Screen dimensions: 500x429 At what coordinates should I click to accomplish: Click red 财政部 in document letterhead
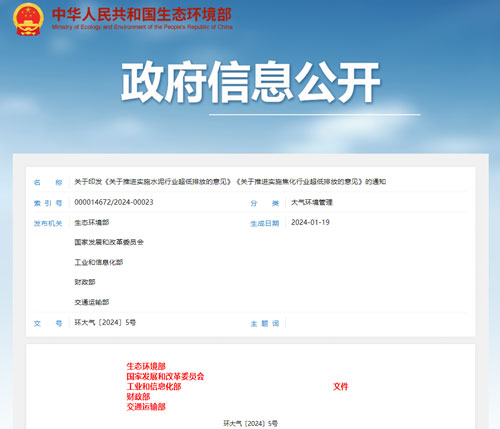click(x=138, y=396)
